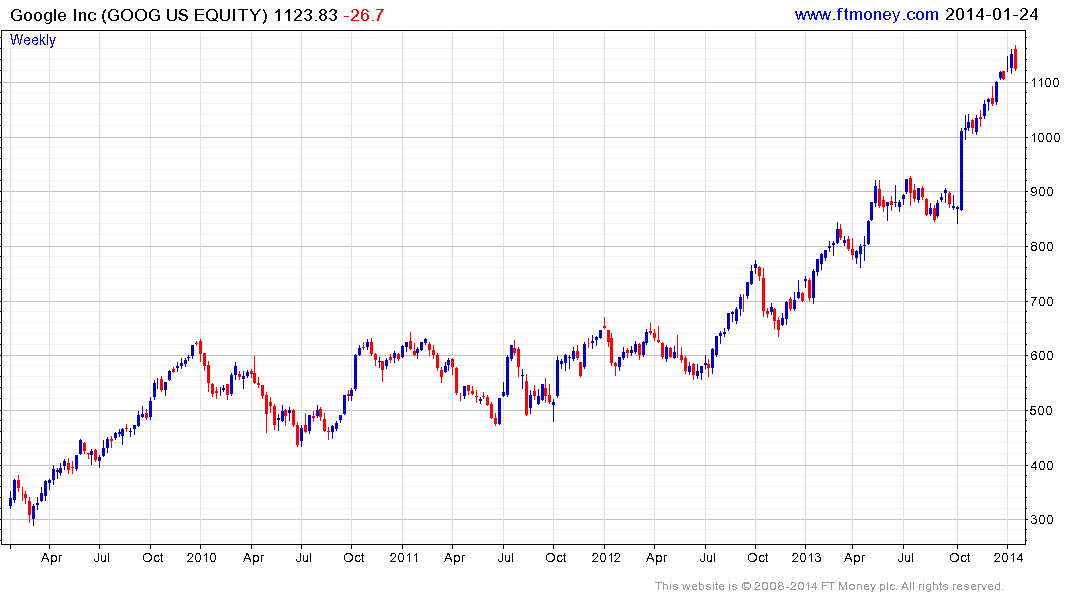This screenshot has width=1075, height=600.
Task: Click the 300 price axis label
Action: (x=1041, y=520)
